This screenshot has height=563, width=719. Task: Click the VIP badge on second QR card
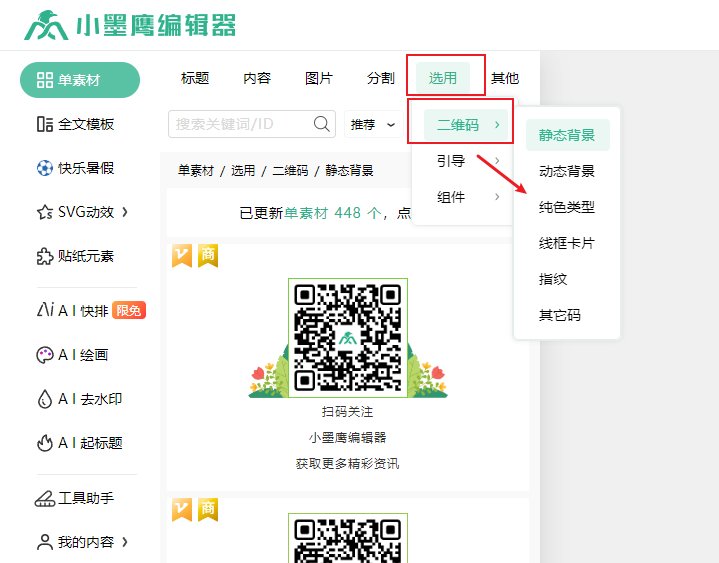pyautogui.click(x=182, y=509)
